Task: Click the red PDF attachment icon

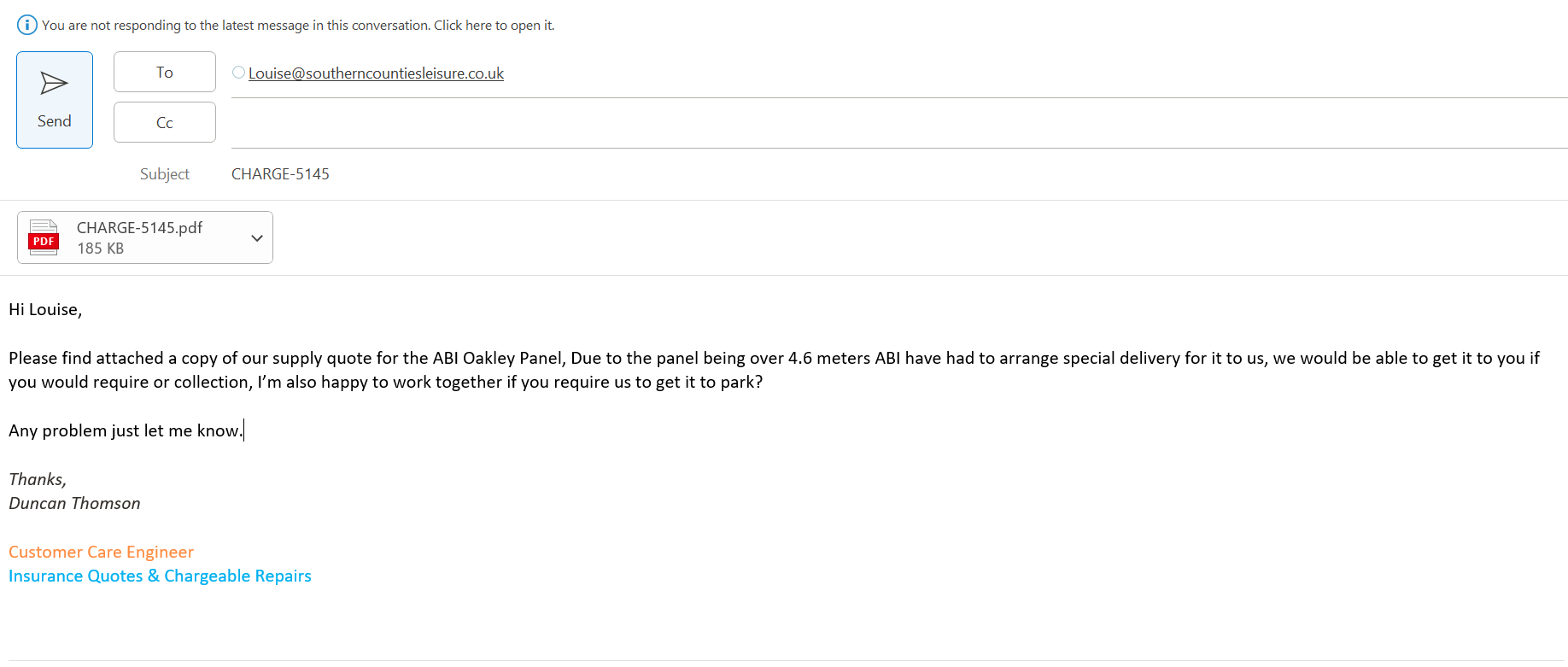Action: (44, 237)
